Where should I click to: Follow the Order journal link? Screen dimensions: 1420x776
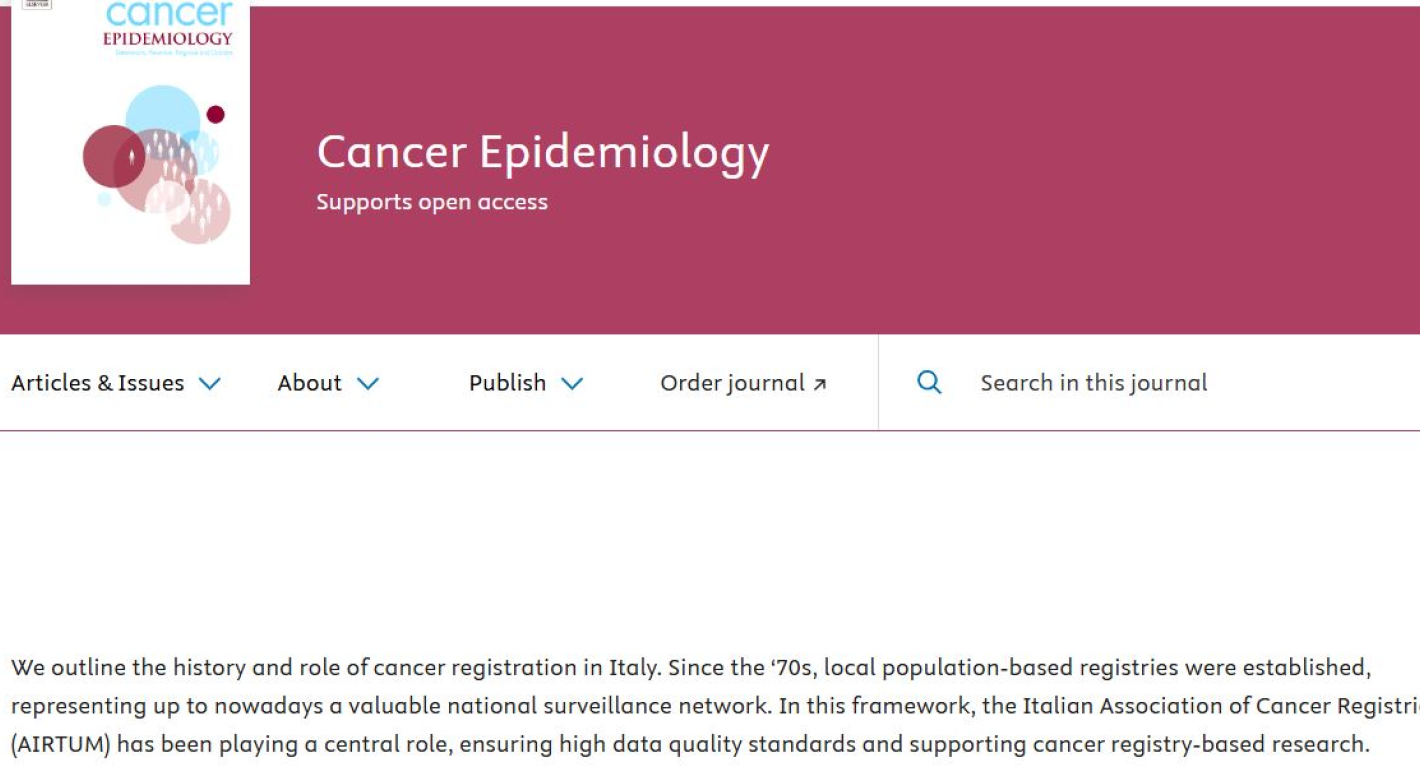732,383
